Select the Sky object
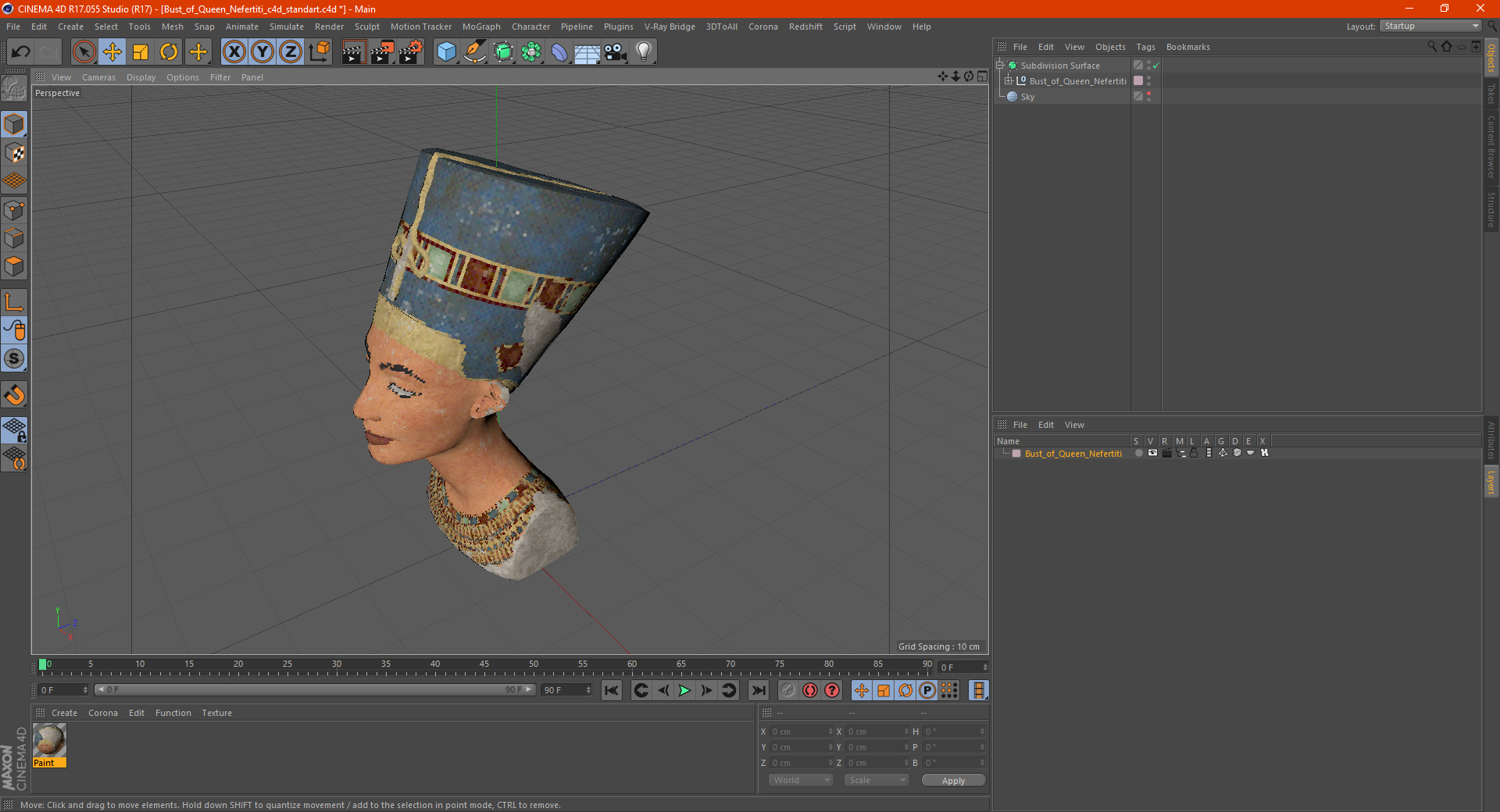1500x812 pixels. pyautogui.click(x=1027, y=97)
